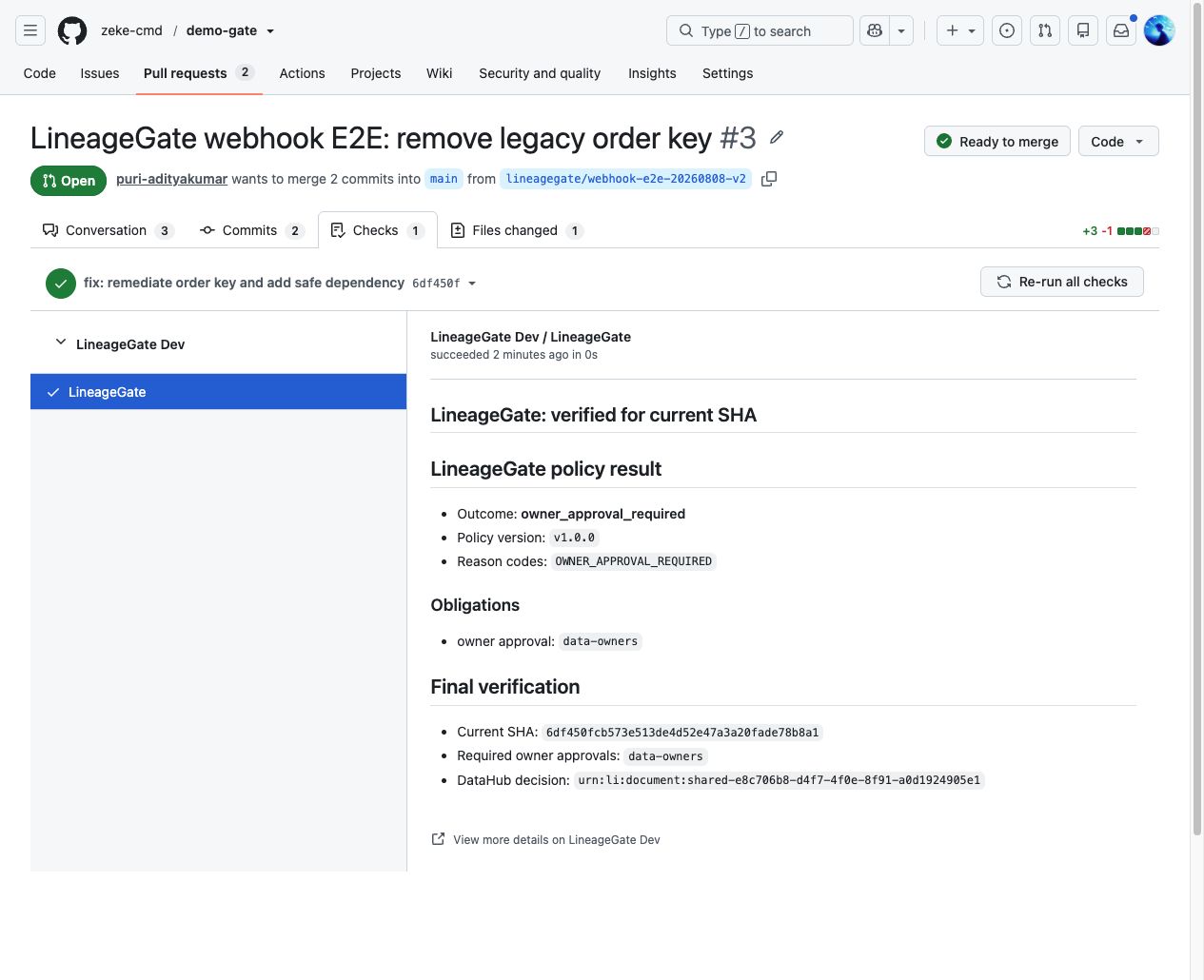The height and width of the screenshot is (980, 1204).
Task: Switch to the Code repository tab
Action: [x=40, y=73]
